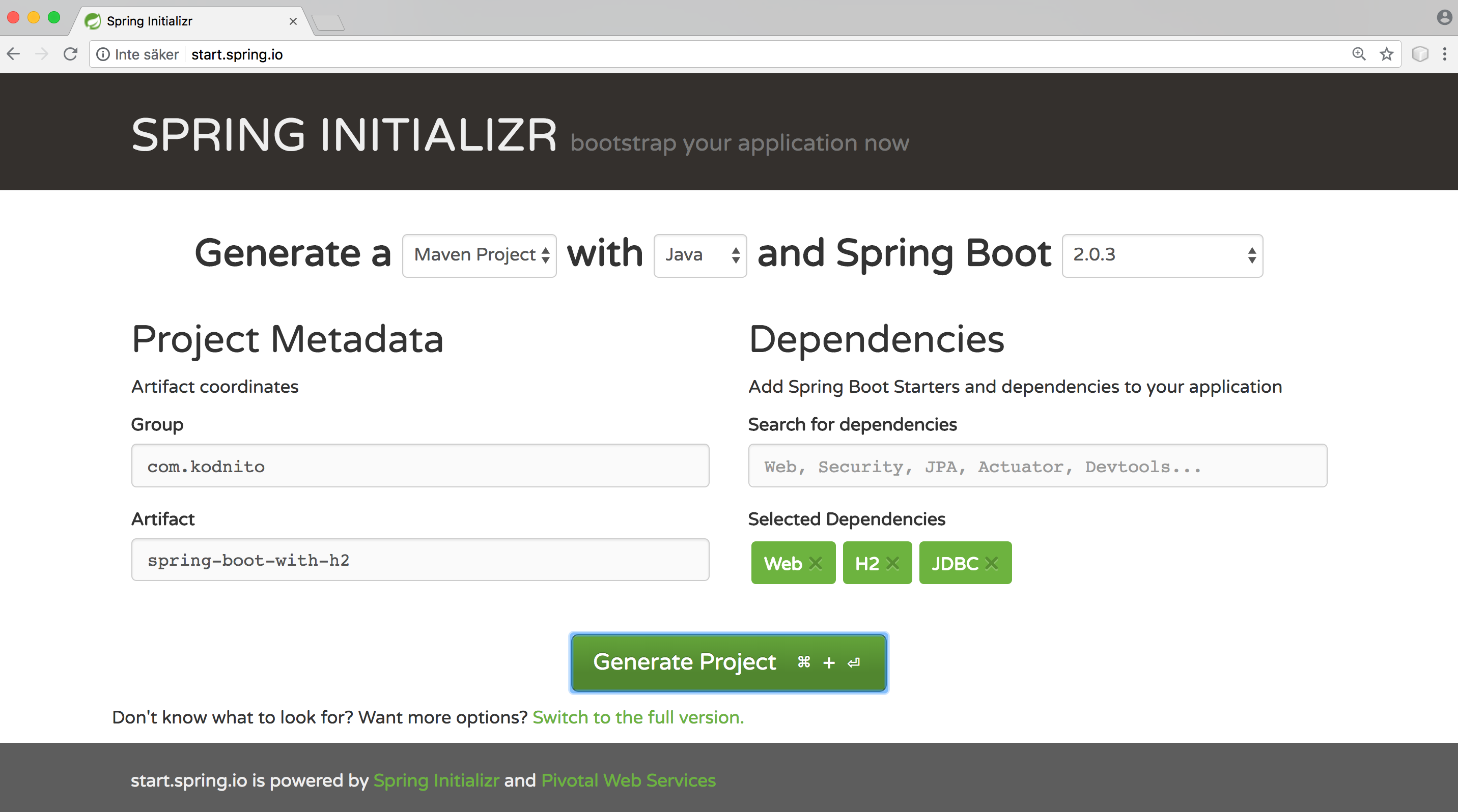This screenshot has height=812, width=1458.
Task: Click the Spring Initializr tab in browser
Action: [x=189, y=19]
